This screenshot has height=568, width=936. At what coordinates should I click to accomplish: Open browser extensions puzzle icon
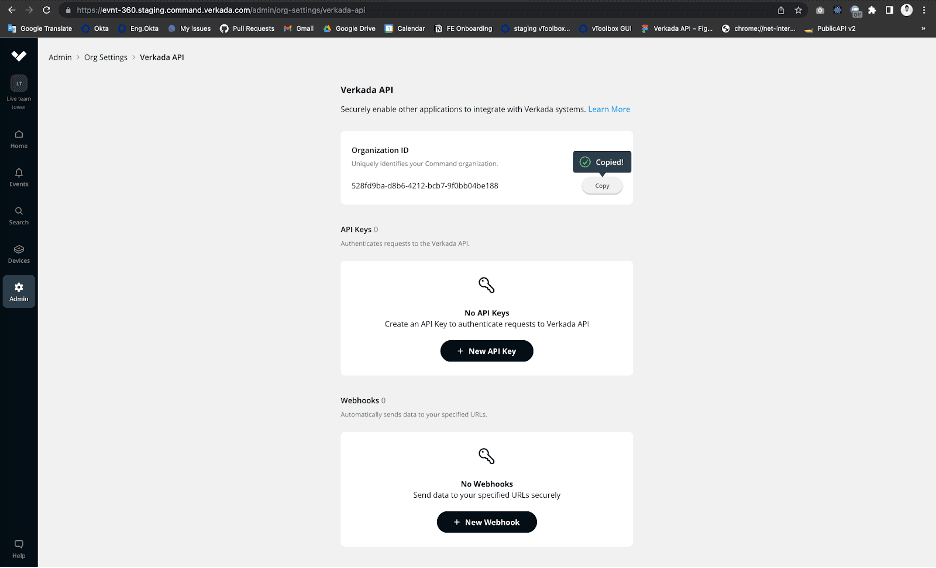(872, 10)
